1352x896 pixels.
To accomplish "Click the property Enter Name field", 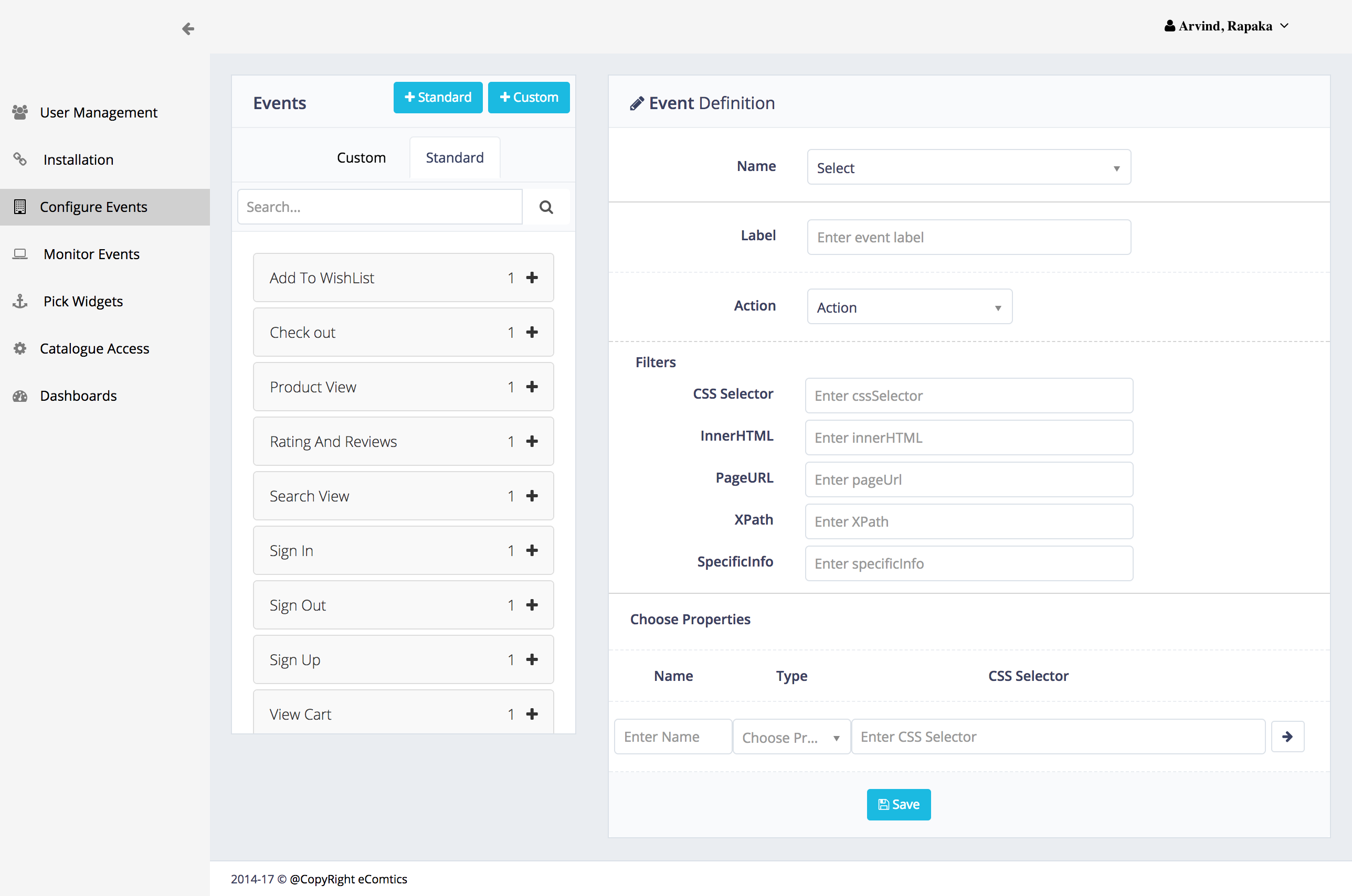I will coord(673,737).
